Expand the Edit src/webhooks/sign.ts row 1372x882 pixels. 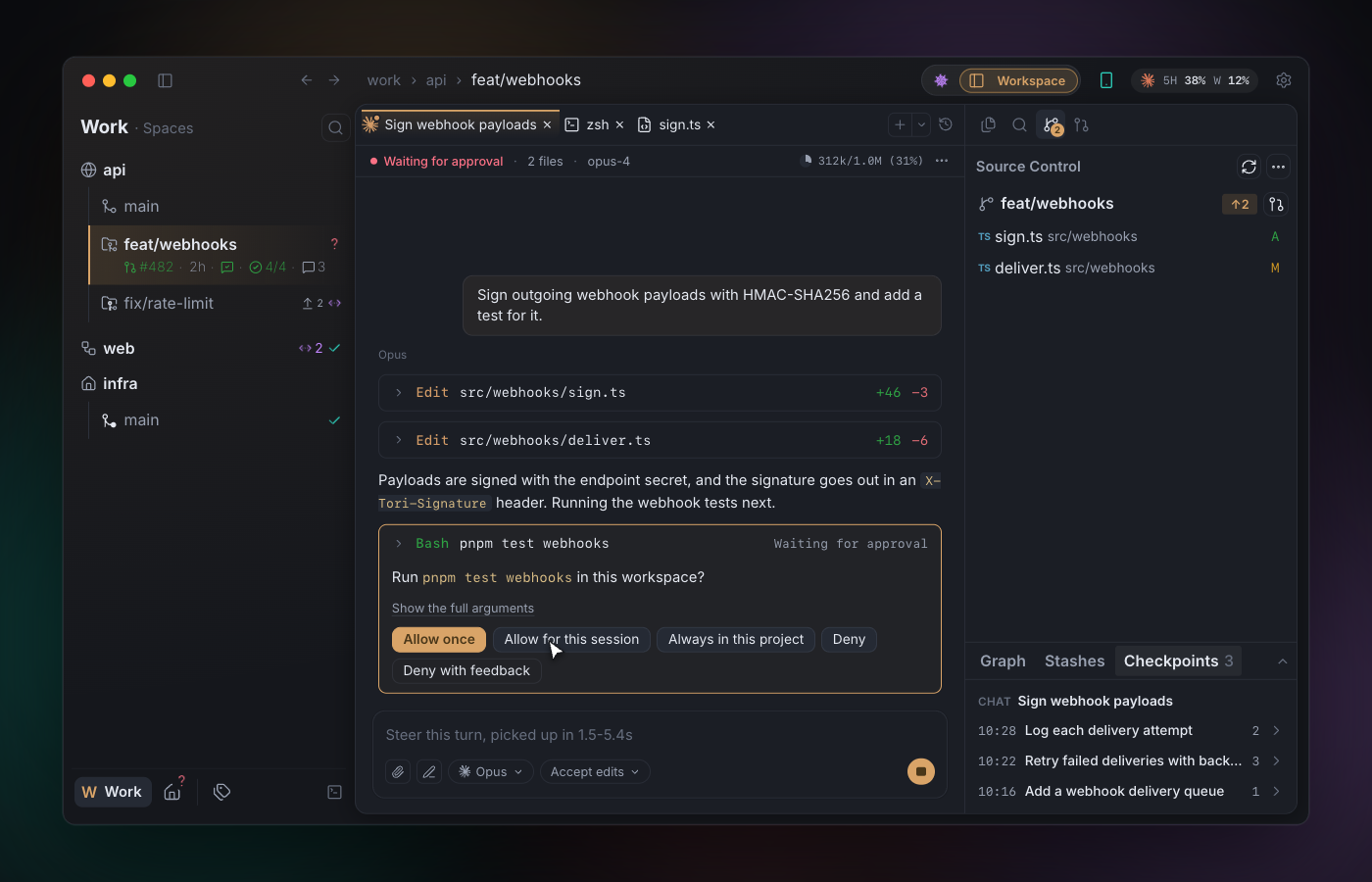coord(660,393)
